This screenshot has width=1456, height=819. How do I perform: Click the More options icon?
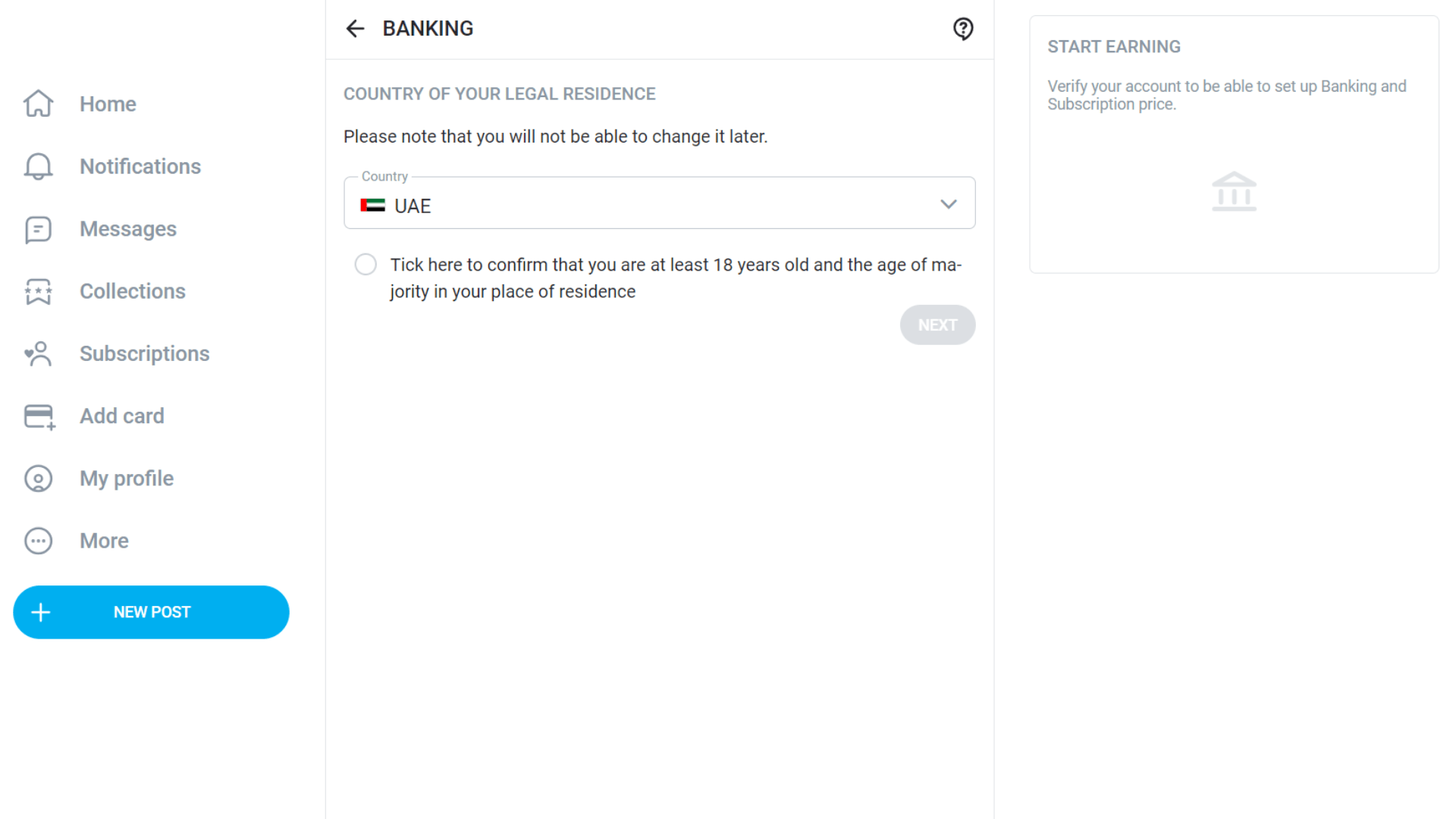38,540
